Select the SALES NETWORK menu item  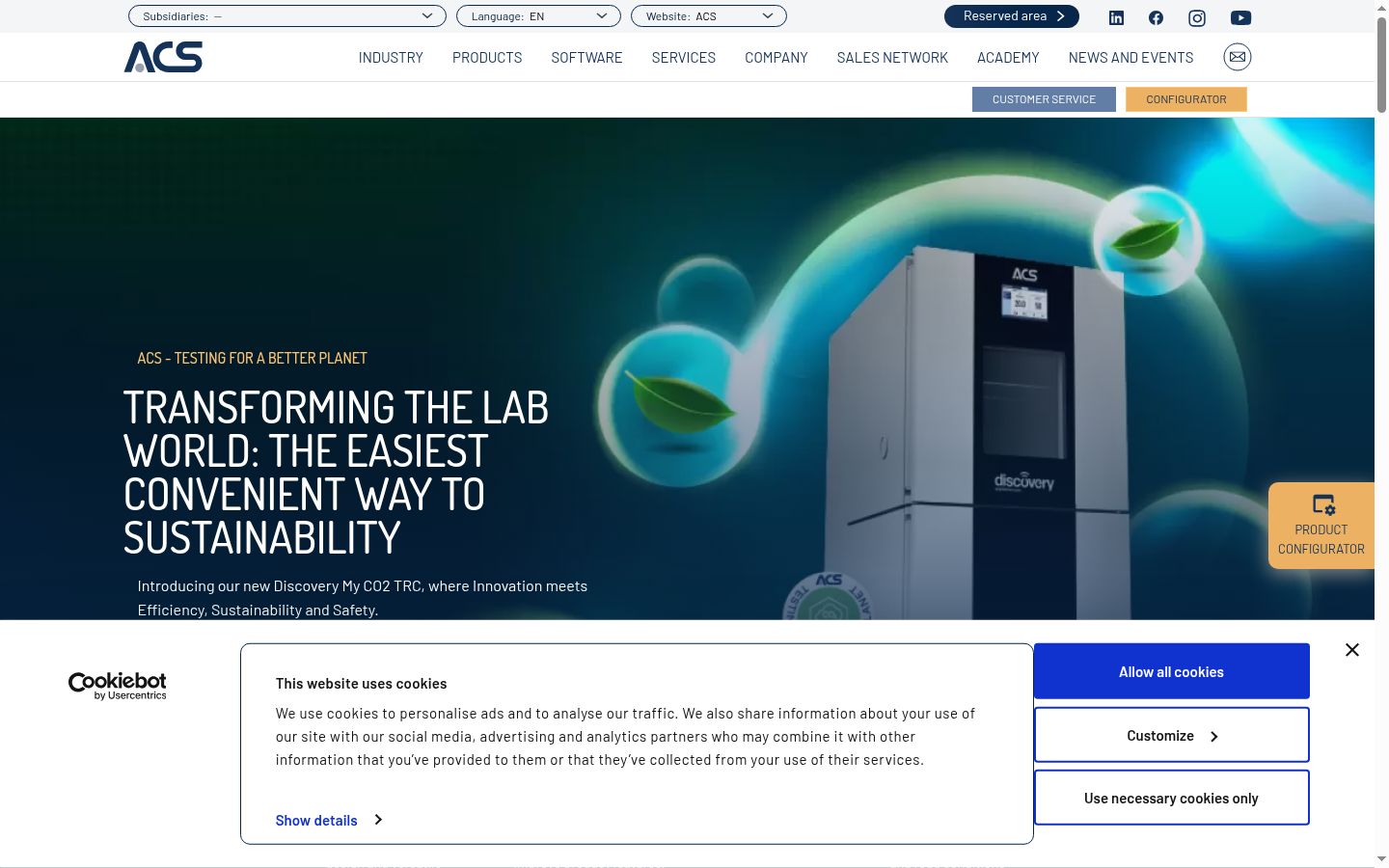892,58
